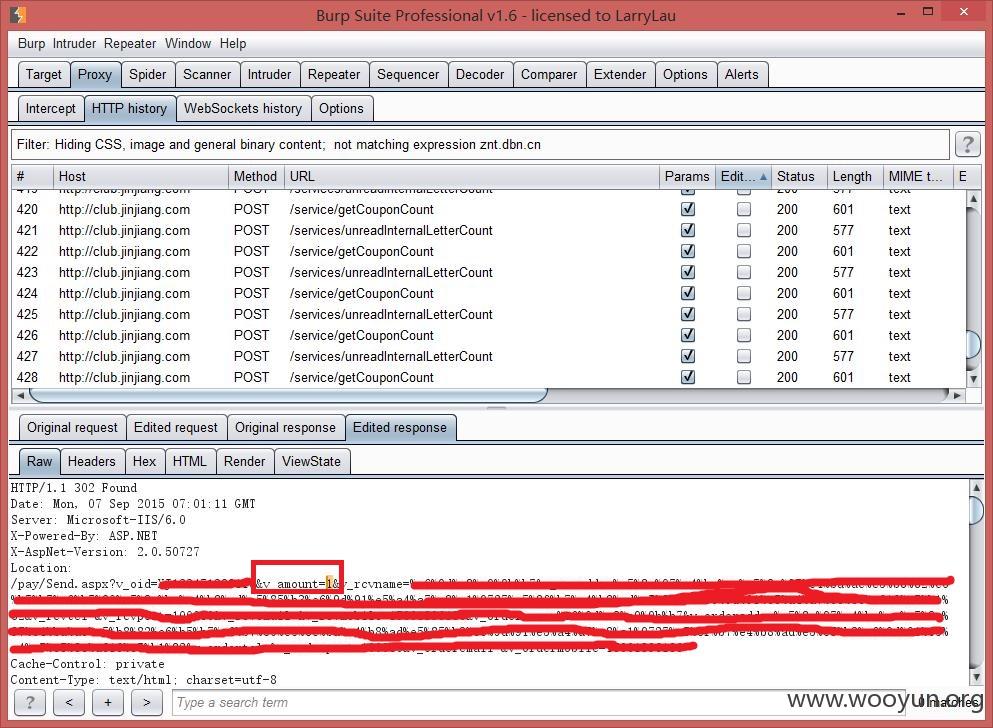Sort history by MIME type column header
Screen dimensions: 993x728
coord(916,177)
